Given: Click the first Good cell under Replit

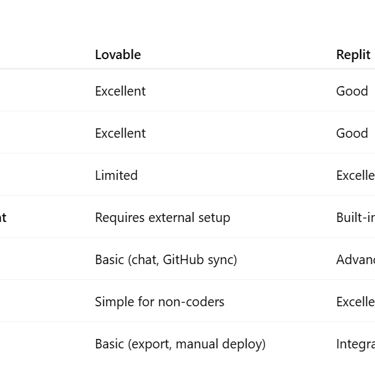Looking at the screenshot, I should point(352,91).
